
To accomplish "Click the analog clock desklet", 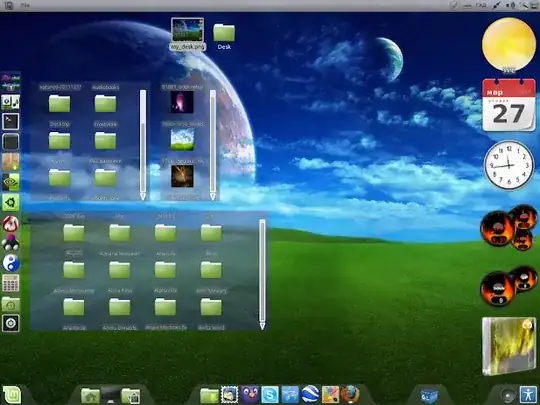I will pyautogui.click(x=509, y=165).
